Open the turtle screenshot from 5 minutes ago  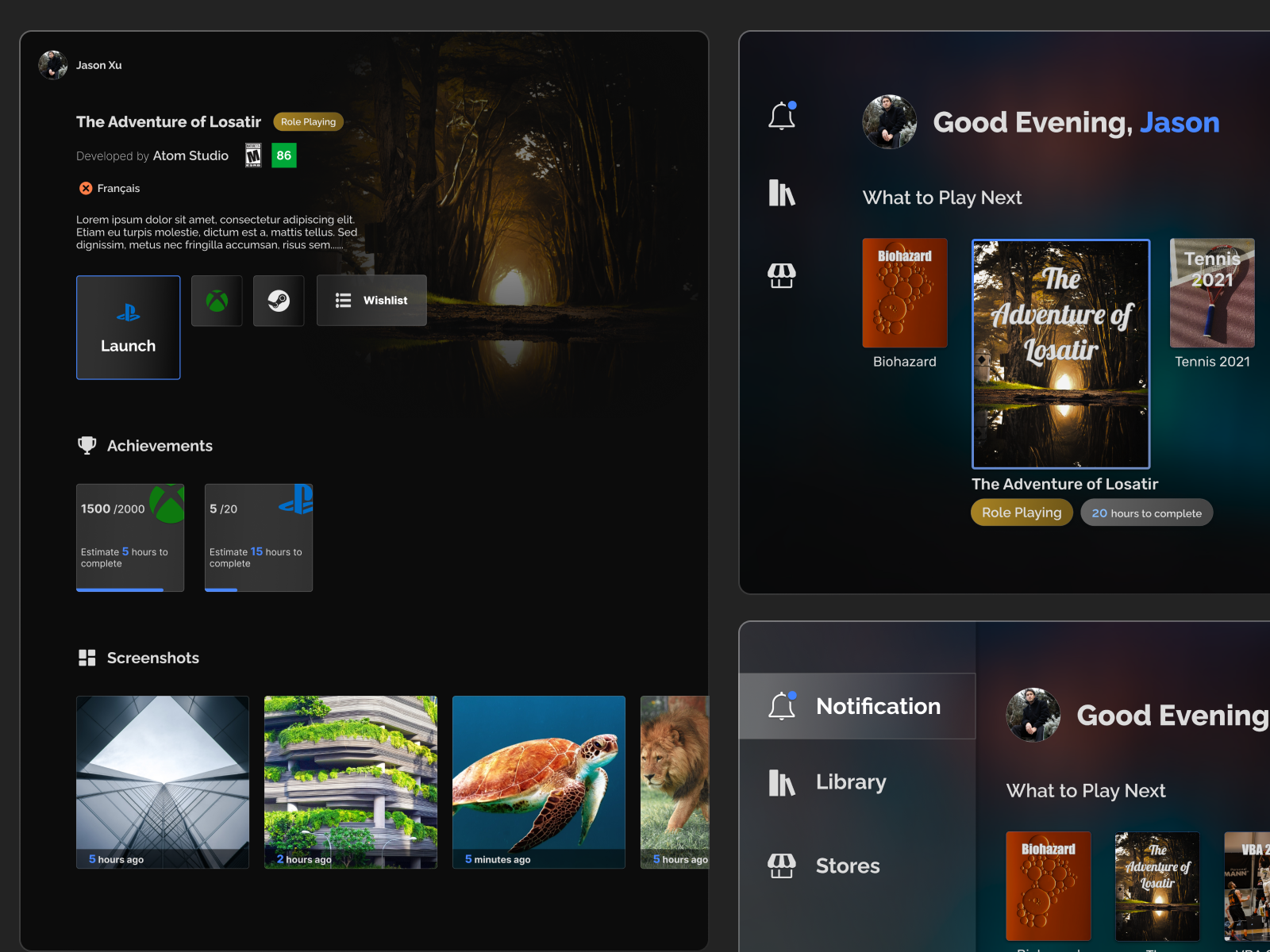point(538,782)
